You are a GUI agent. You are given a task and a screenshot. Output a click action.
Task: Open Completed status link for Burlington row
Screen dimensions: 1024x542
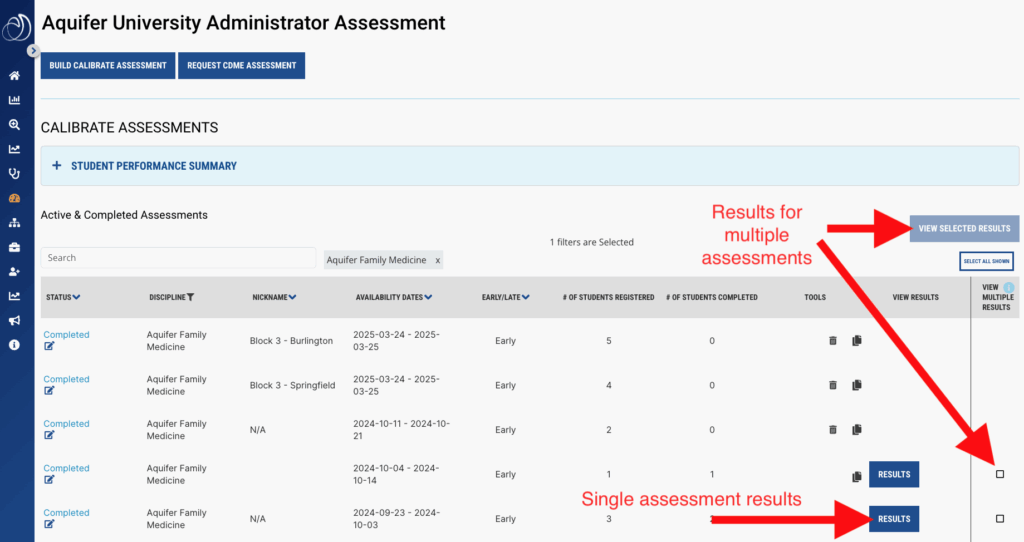66,334
